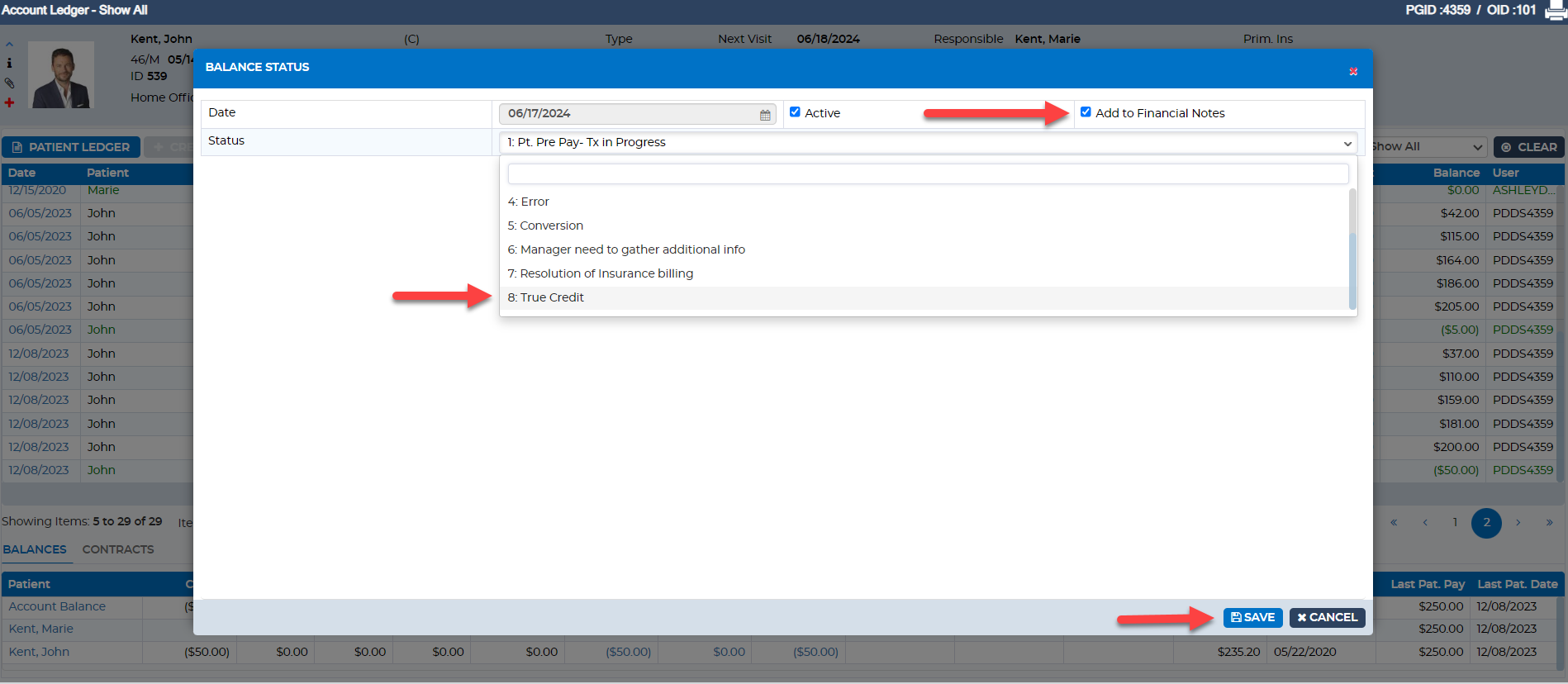Uncheck the Active checkbox
This screenshot has height=684, width=1568.
click(x=795, y=112)
